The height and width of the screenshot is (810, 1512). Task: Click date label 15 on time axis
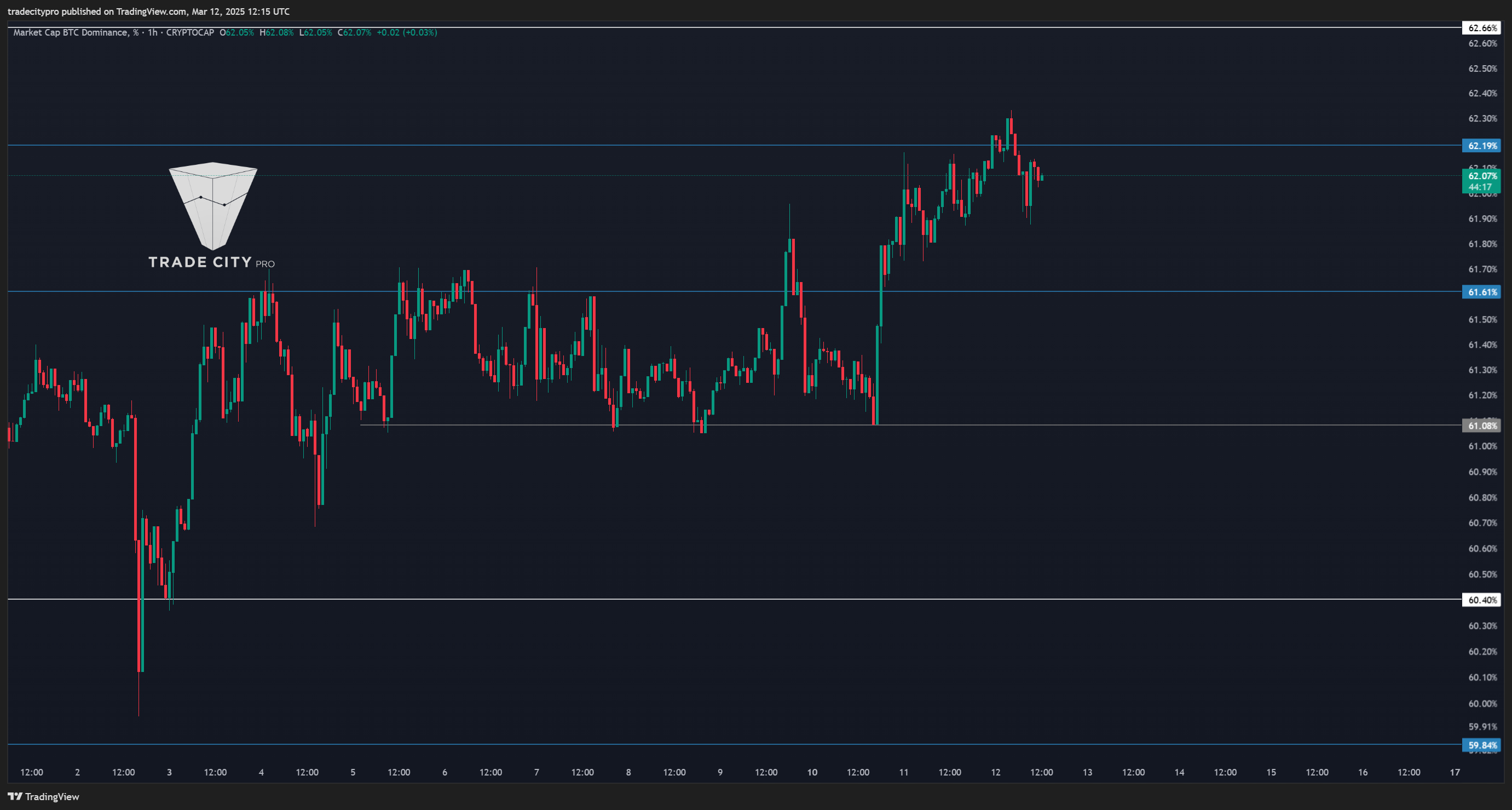1271,772
